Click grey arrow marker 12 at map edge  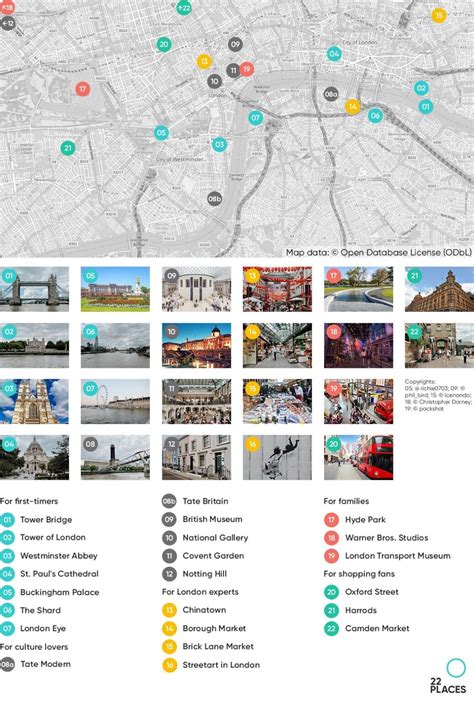click(8, 22)
